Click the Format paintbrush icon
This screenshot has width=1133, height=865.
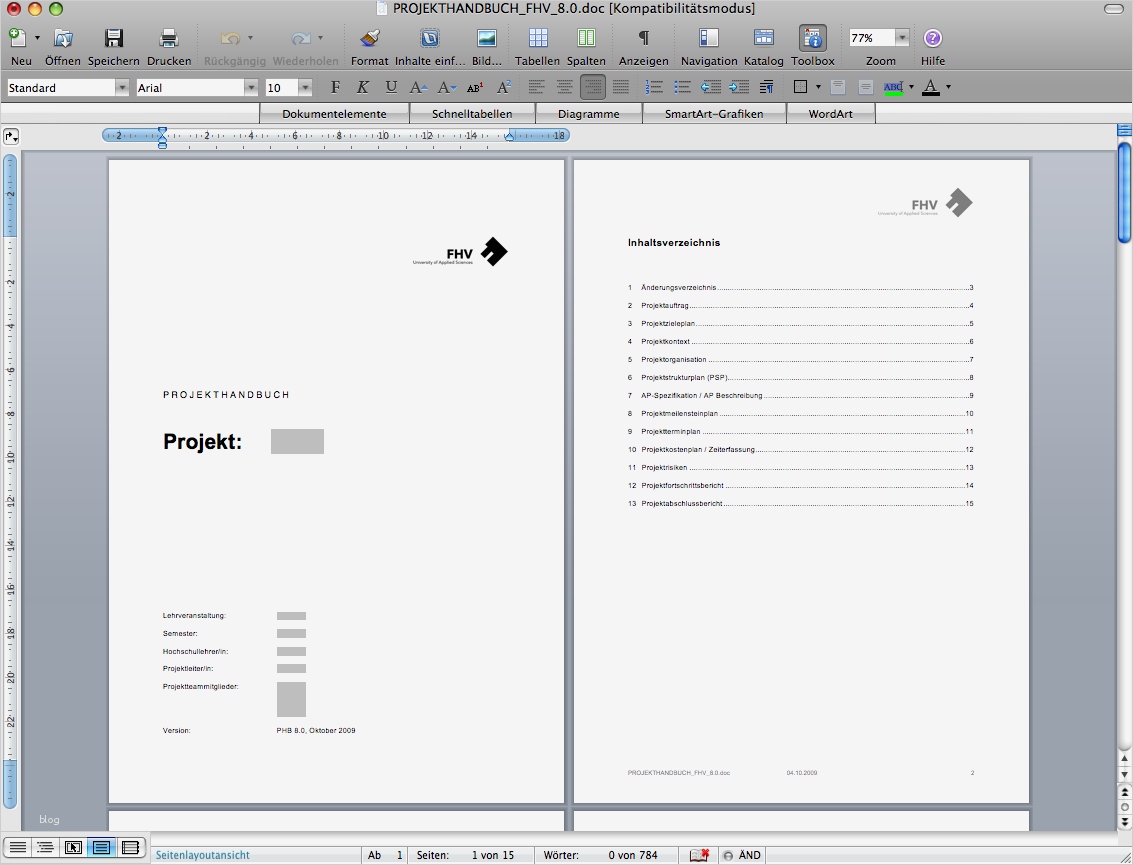[370, 38]
